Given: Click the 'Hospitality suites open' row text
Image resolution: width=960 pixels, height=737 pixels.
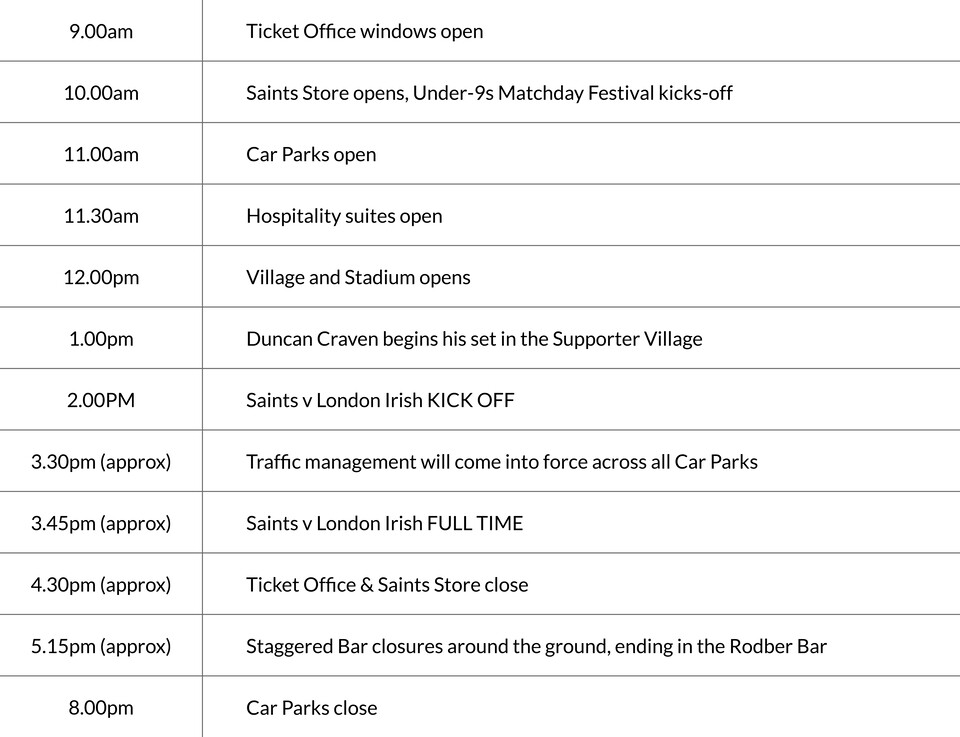Looking at the screenshot, I should pos(344,216).
